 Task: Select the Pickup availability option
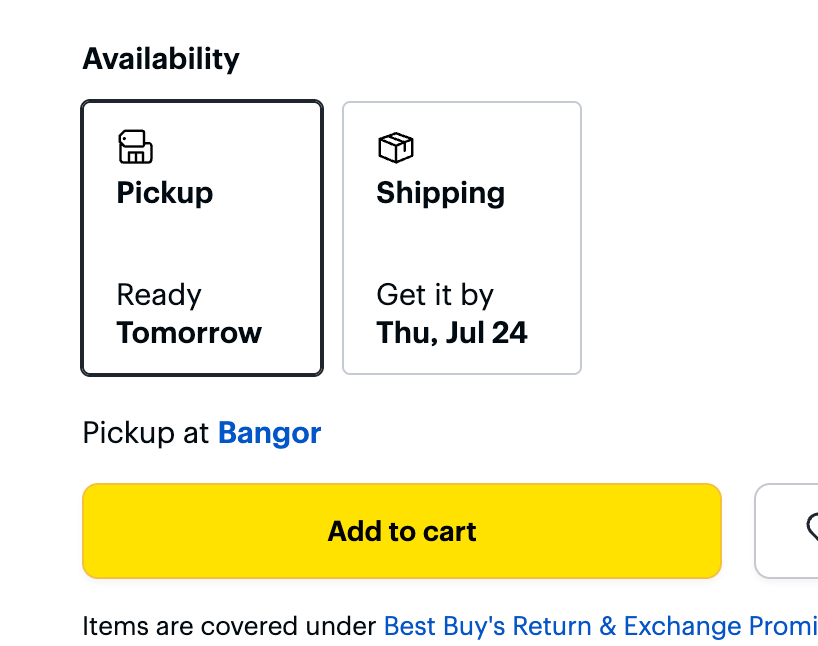coord(201,237)
